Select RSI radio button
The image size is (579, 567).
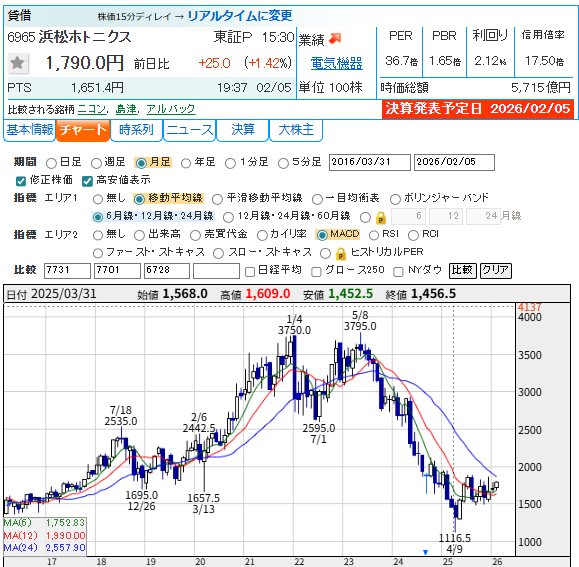tap(374, 235)
